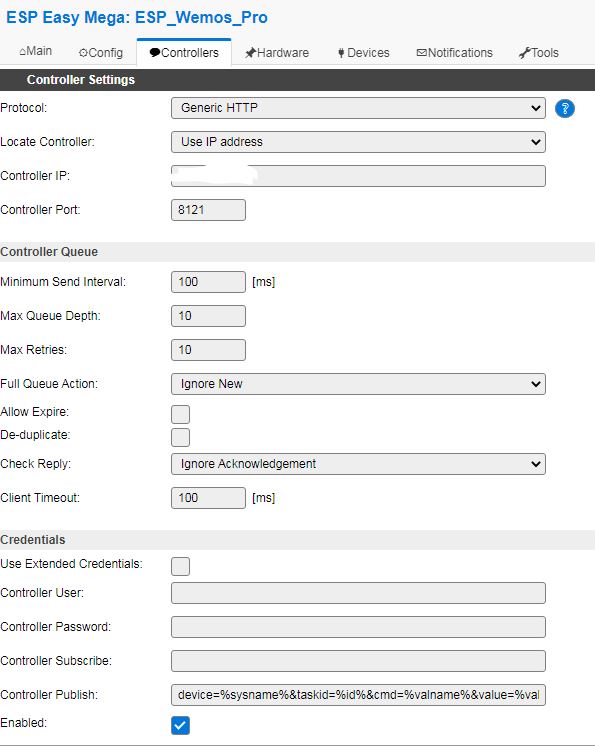
Task: Focus the Client Timeout field
Action: click(x=208, y=498)
